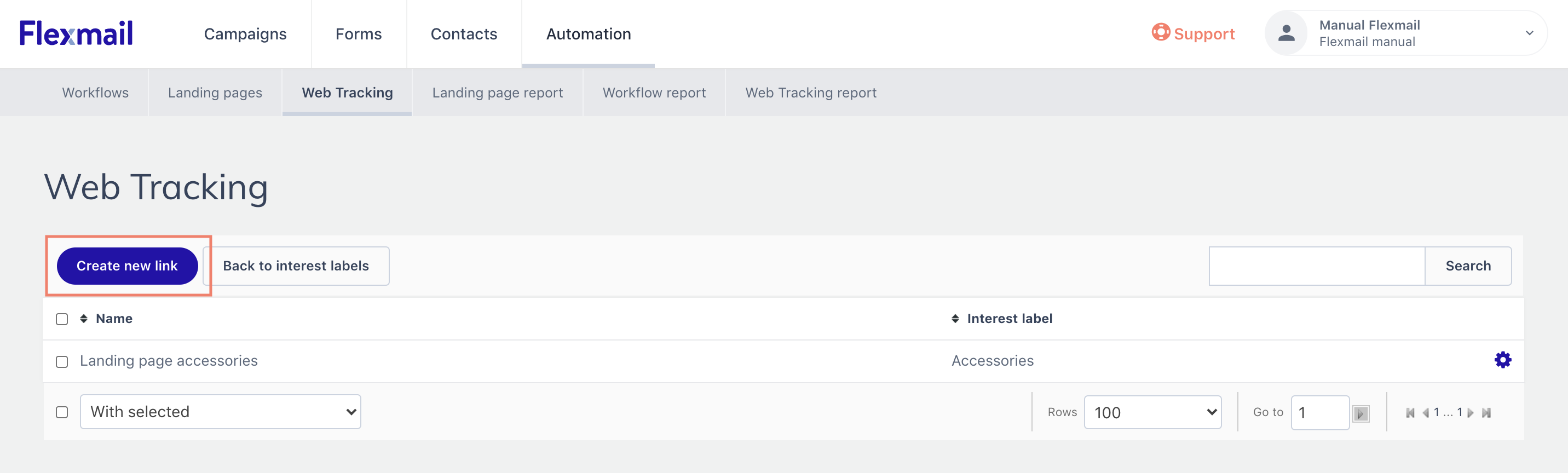The image size is (1568, 473).
Task: Sort table by Name column arrows
Action: (x=84, y=319)
